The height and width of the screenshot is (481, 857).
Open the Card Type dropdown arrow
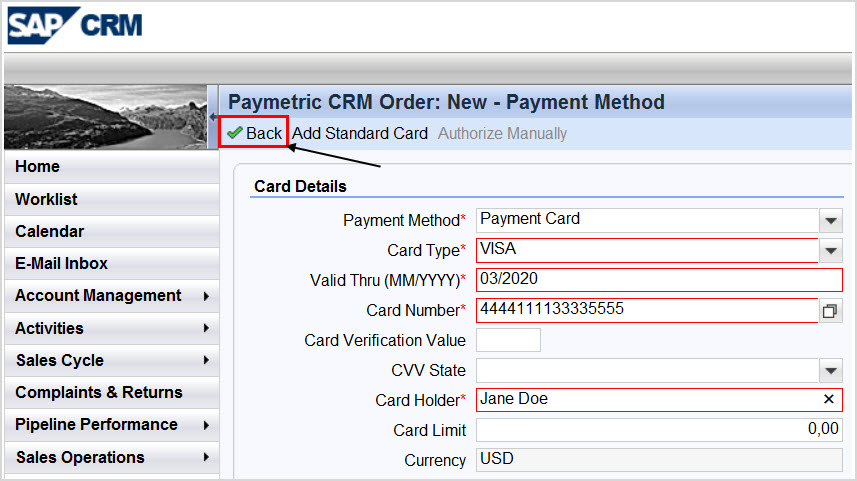(831, 251)
